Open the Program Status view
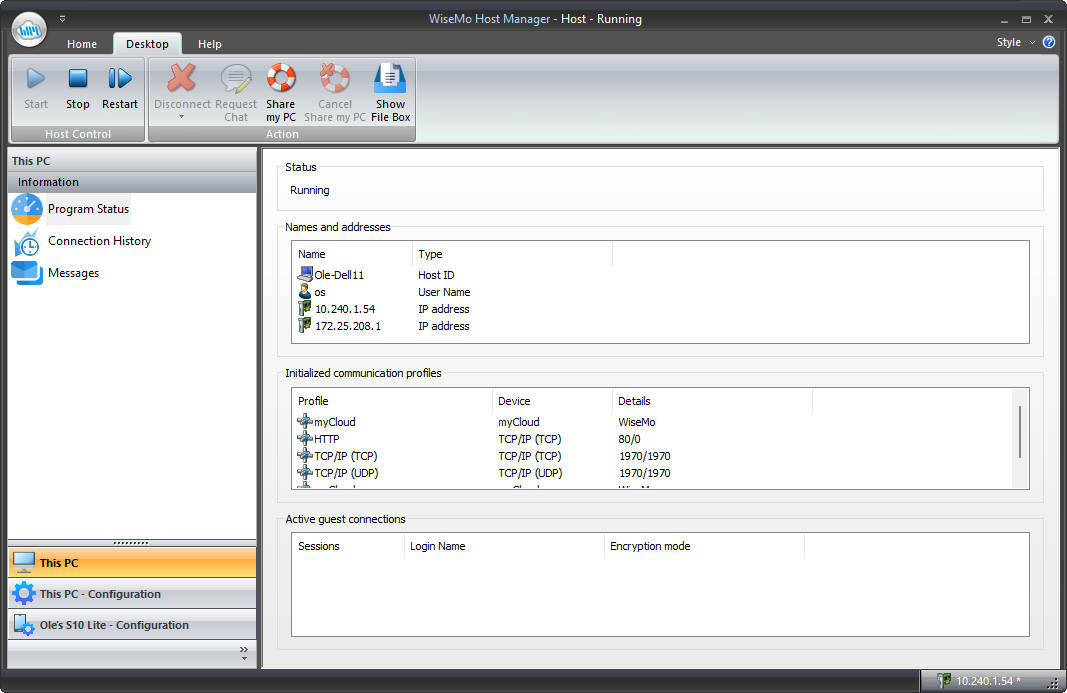The height and width of the screenshot is (693, 1067). point(88,209)
